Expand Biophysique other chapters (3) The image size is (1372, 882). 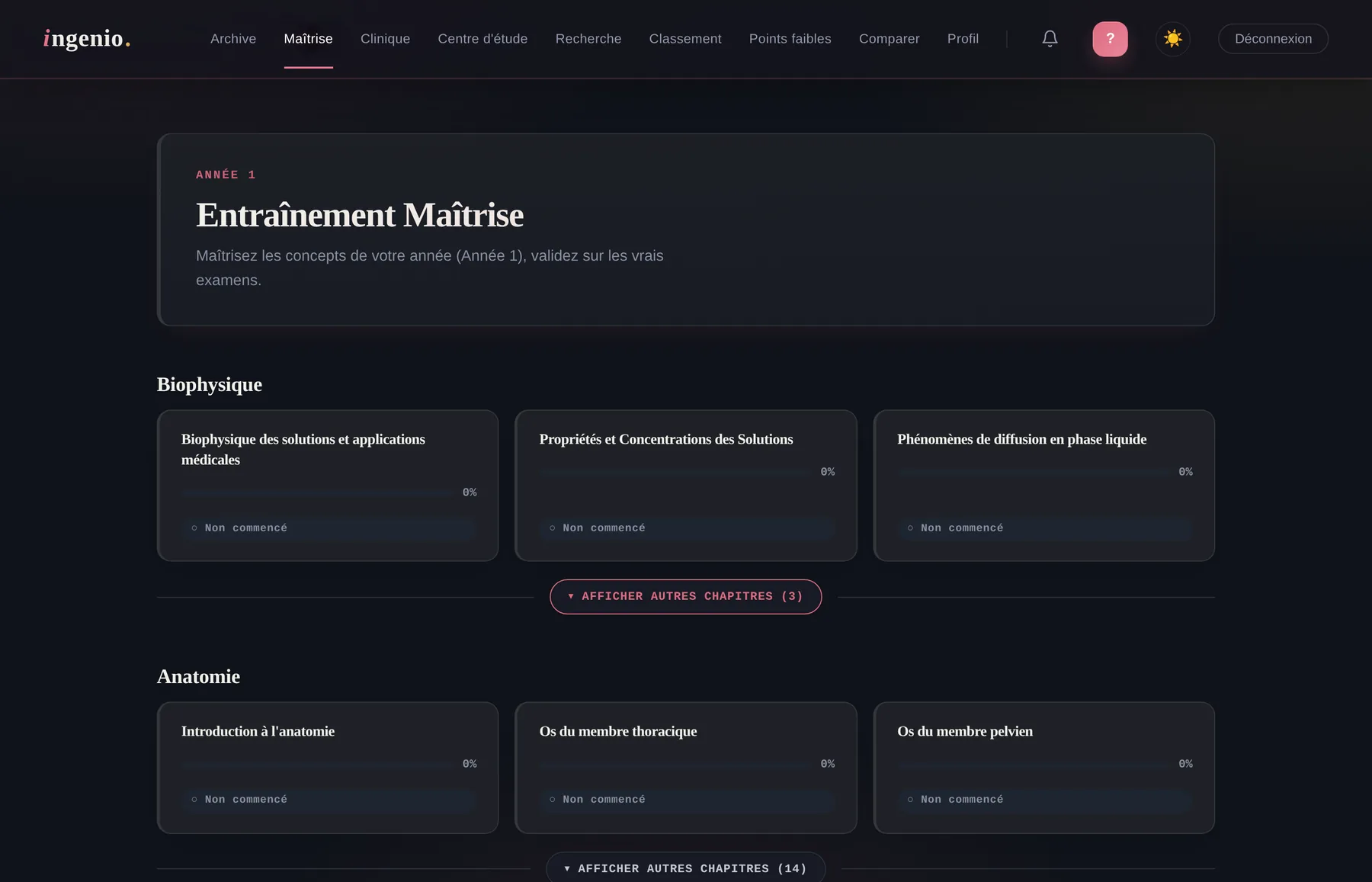click(x=685, y=597)
